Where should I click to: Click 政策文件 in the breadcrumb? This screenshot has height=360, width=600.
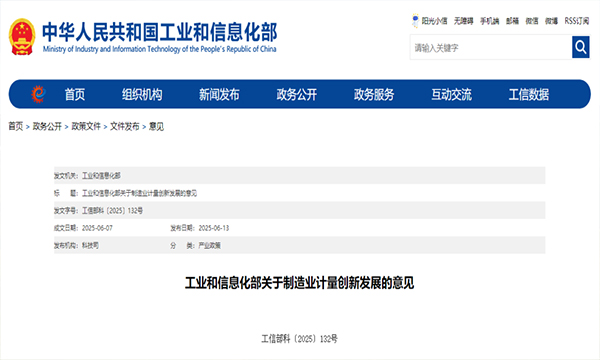[86, 126]
